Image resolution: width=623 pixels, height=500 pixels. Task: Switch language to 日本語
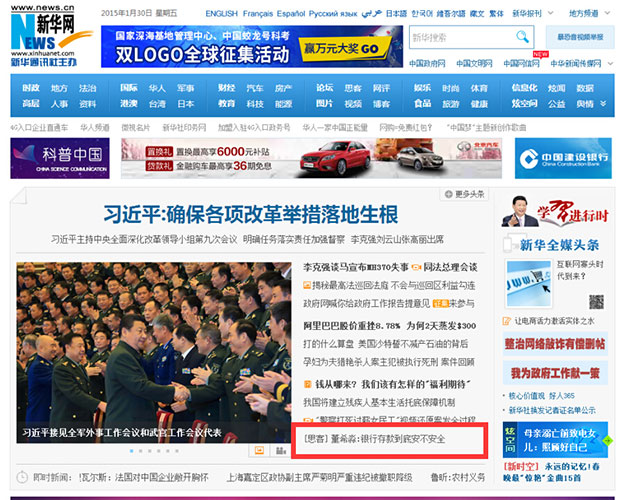(397, 14)
